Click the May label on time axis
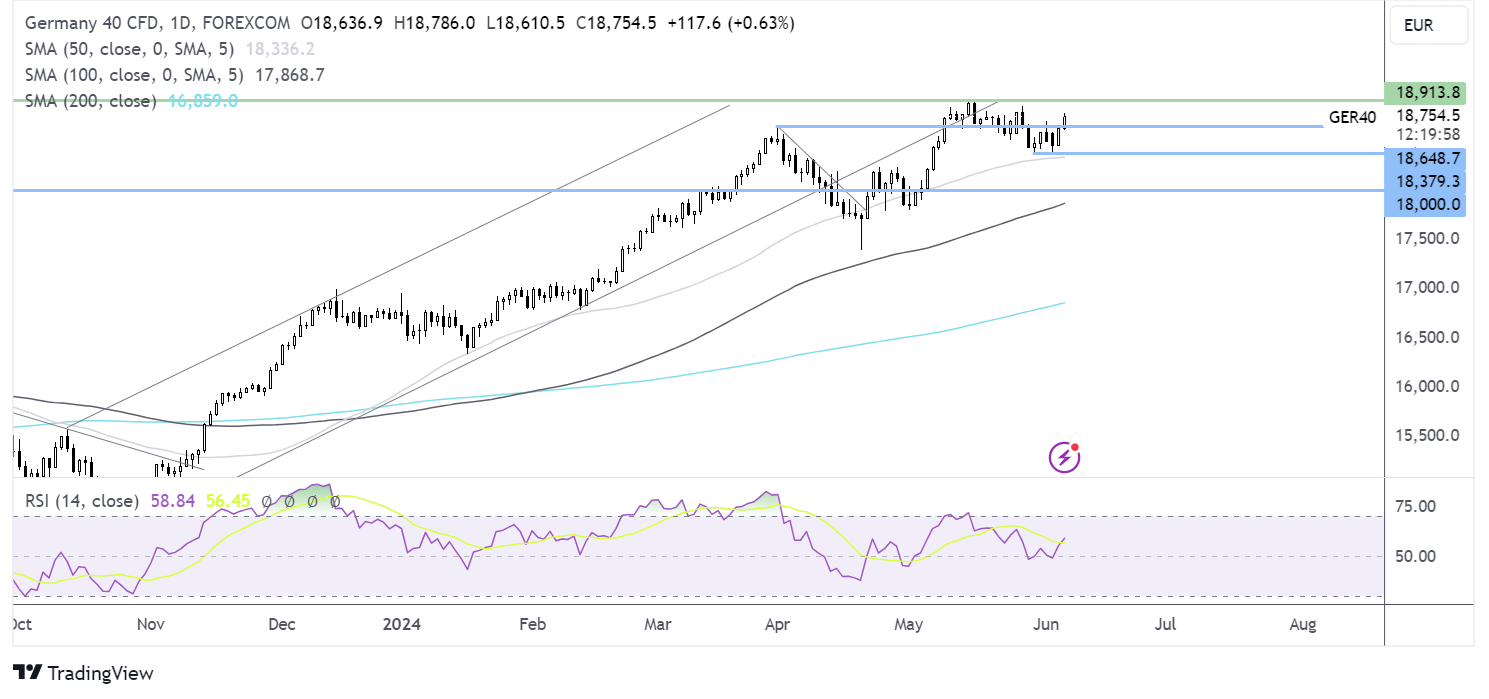This screenshot has width=1489, height=699. pyautogui.click(x=908, y=625)
